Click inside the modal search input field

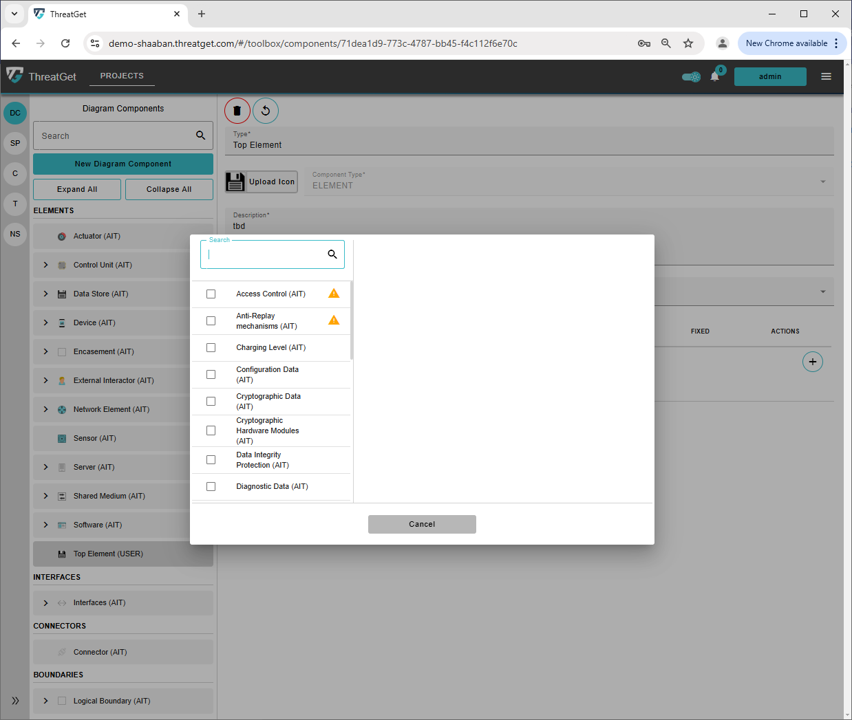click(x=265, y=255)
